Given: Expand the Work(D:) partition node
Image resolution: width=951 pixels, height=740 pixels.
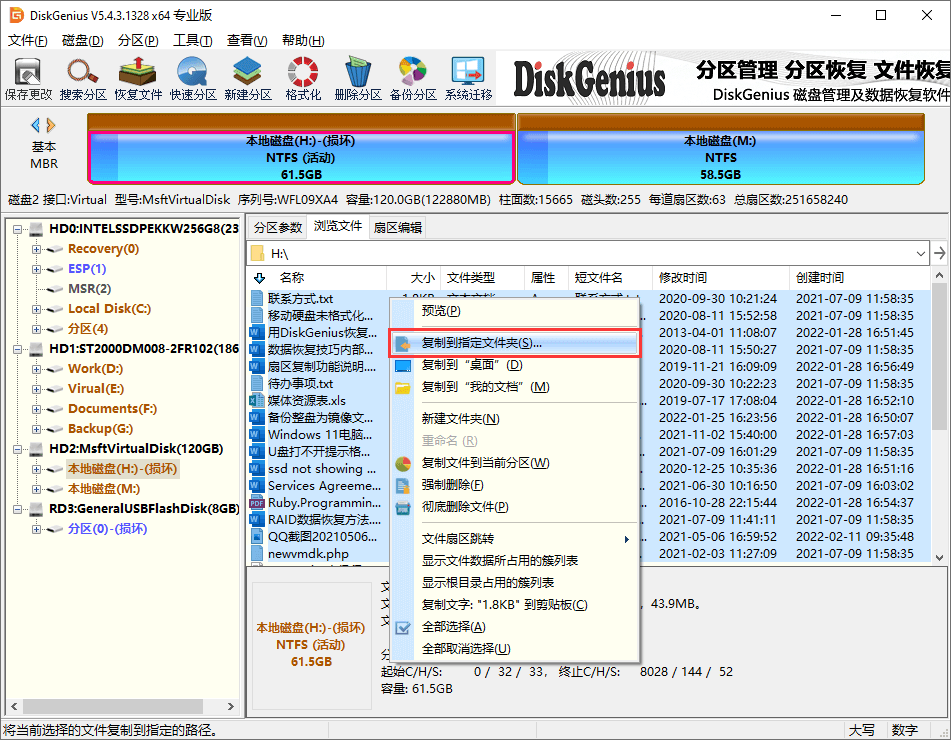Looking at the screenshot, I should [36, 369].
